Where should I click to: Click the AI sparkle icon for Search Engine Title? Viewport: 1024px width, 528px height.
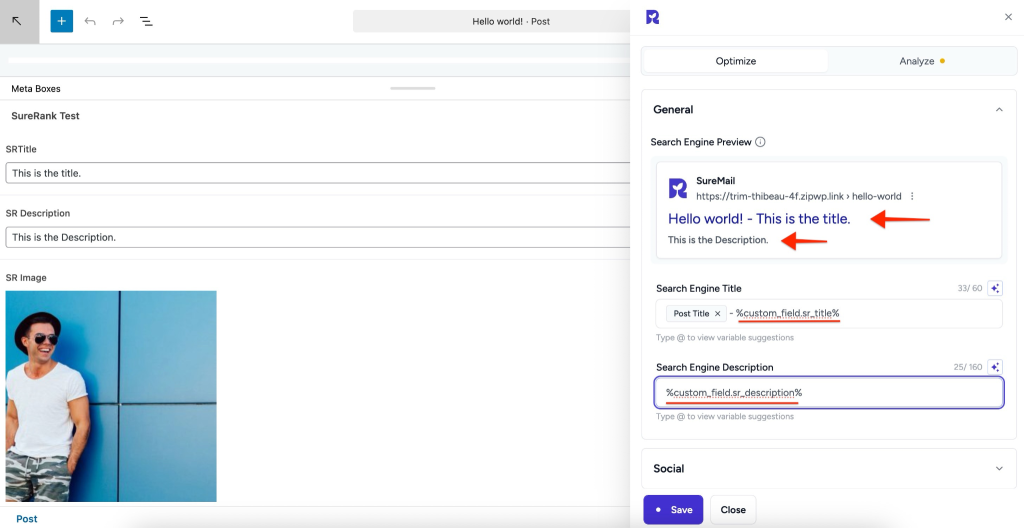(x=995, y=288)
